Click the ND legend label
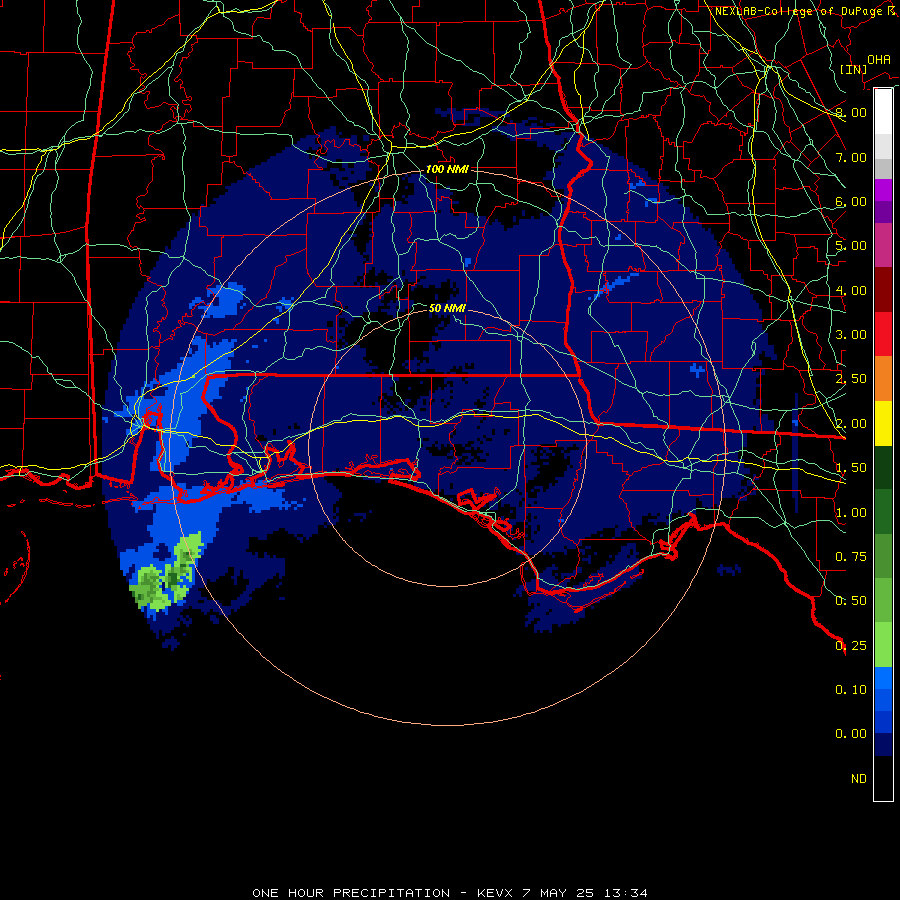 tap(859, 779)
